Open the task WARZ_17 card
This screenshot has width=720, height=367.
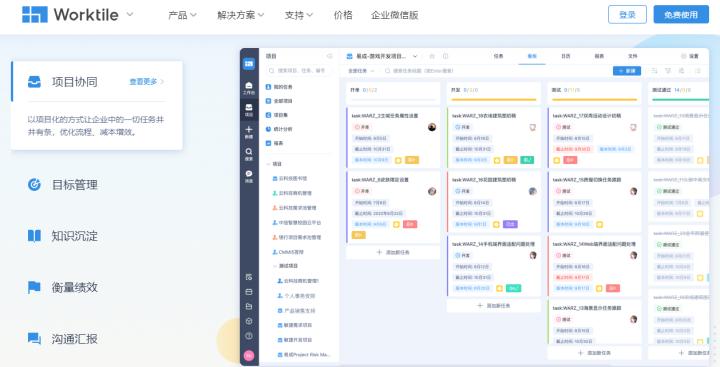point(594,137)
